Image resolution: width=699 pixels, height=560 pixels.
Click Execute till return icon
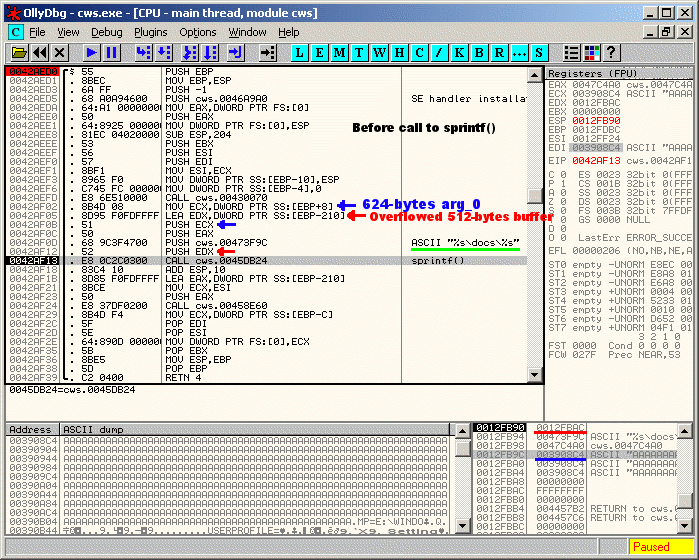235,53
